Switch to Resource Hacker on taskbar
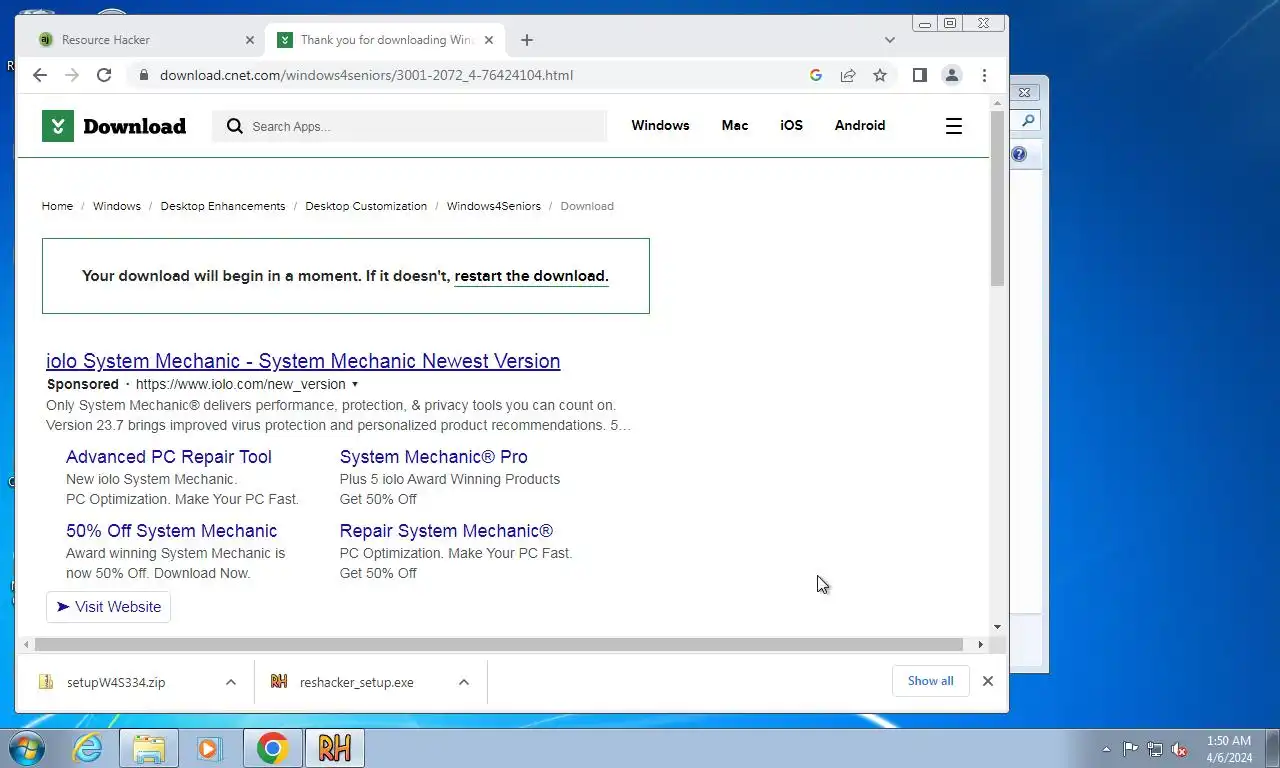 (335, 748)
